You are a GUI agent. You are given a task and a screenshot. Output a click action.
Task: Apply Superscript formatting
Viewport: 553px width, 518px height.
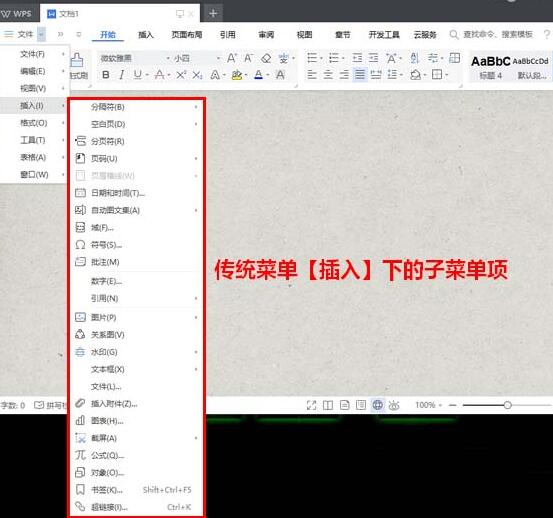(181, 75)
